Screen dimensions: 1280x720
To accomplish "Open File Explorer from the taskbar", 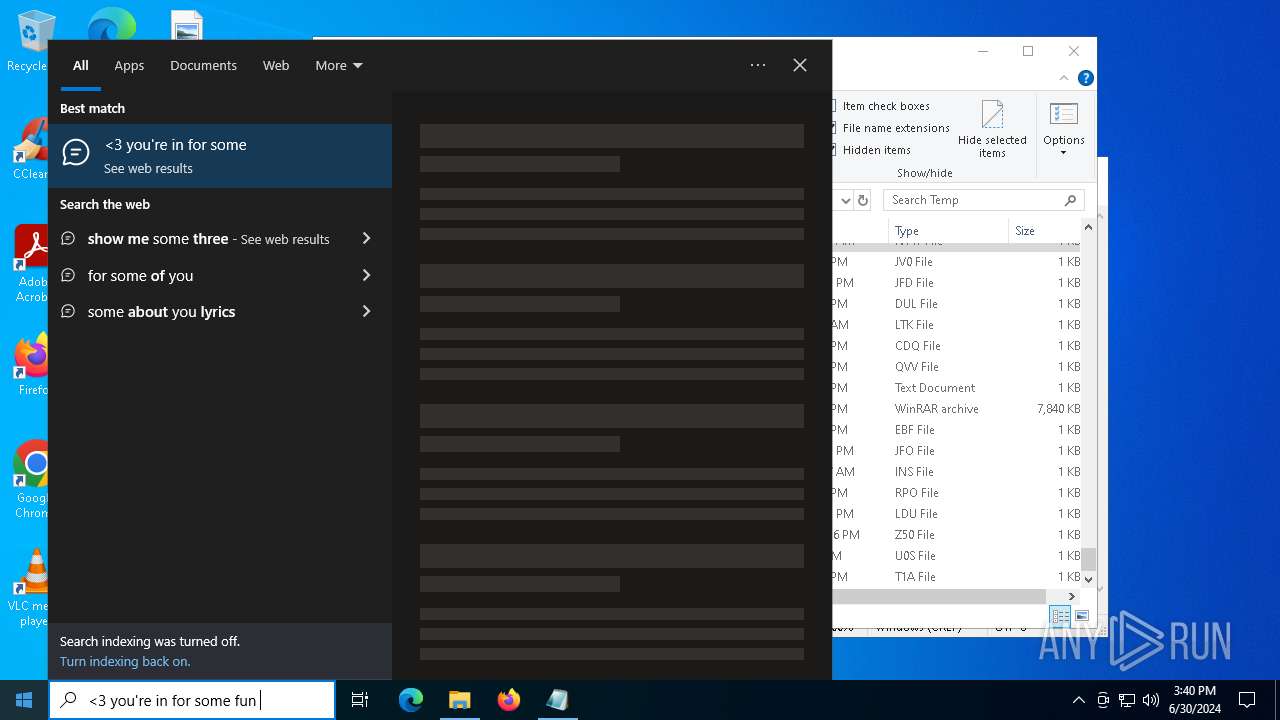I will (x=460, y=700).
